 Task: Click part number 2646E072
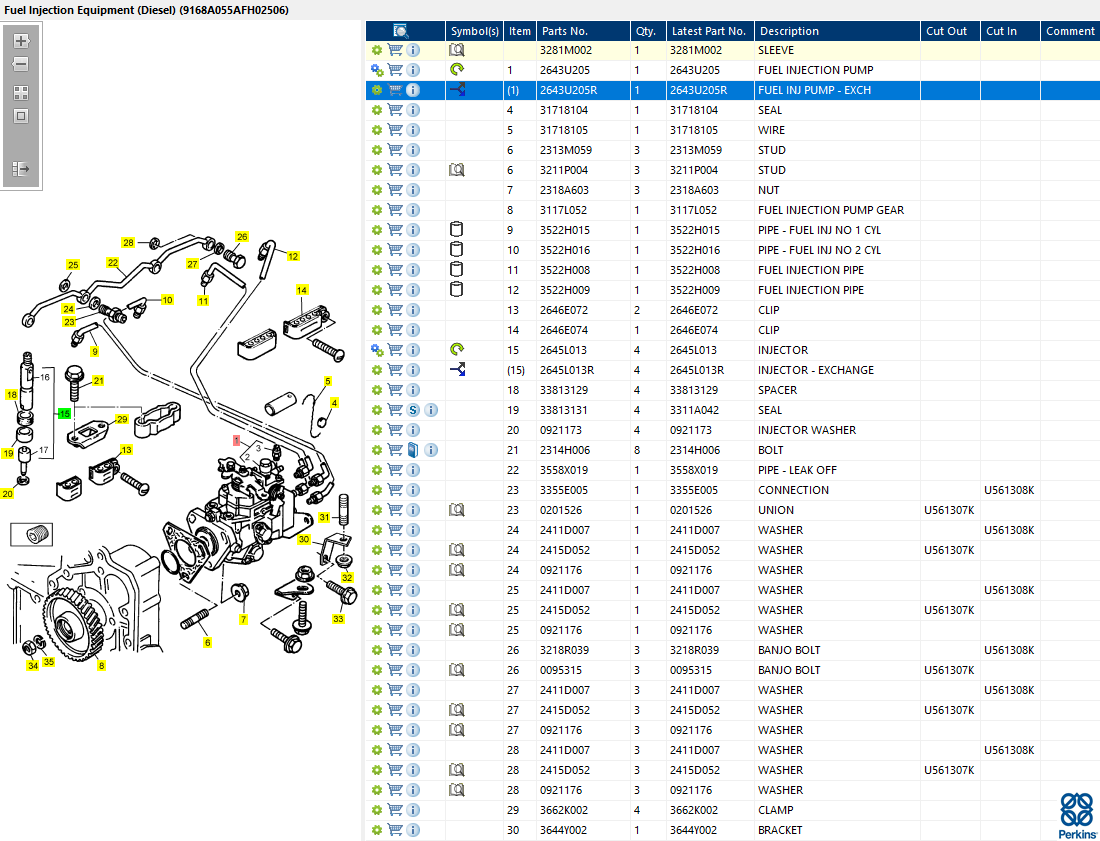[564, 310]
